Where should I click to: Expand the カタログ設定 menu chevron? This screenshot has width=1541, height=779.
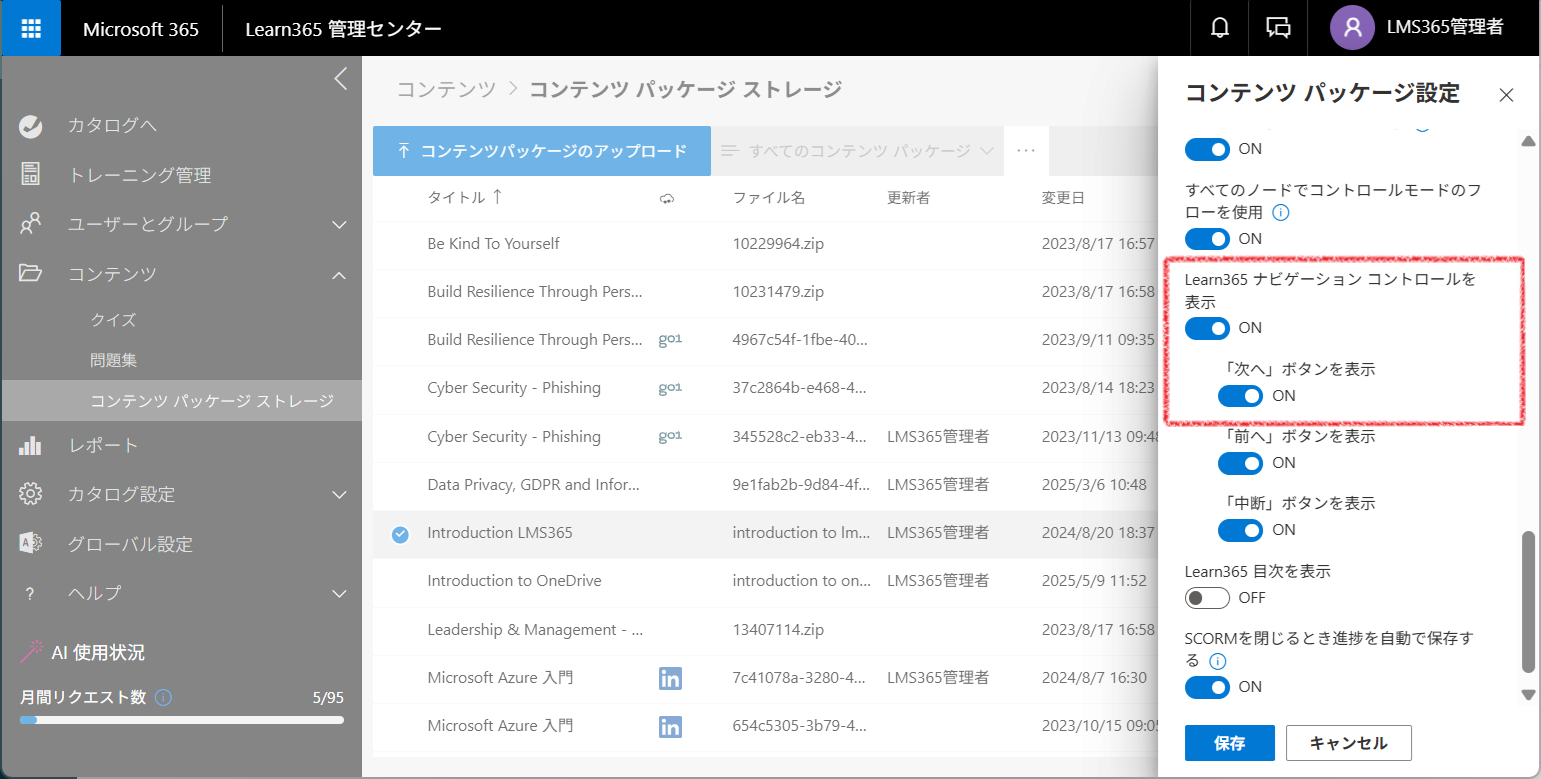pyautogui.click(x=339, y=494)
